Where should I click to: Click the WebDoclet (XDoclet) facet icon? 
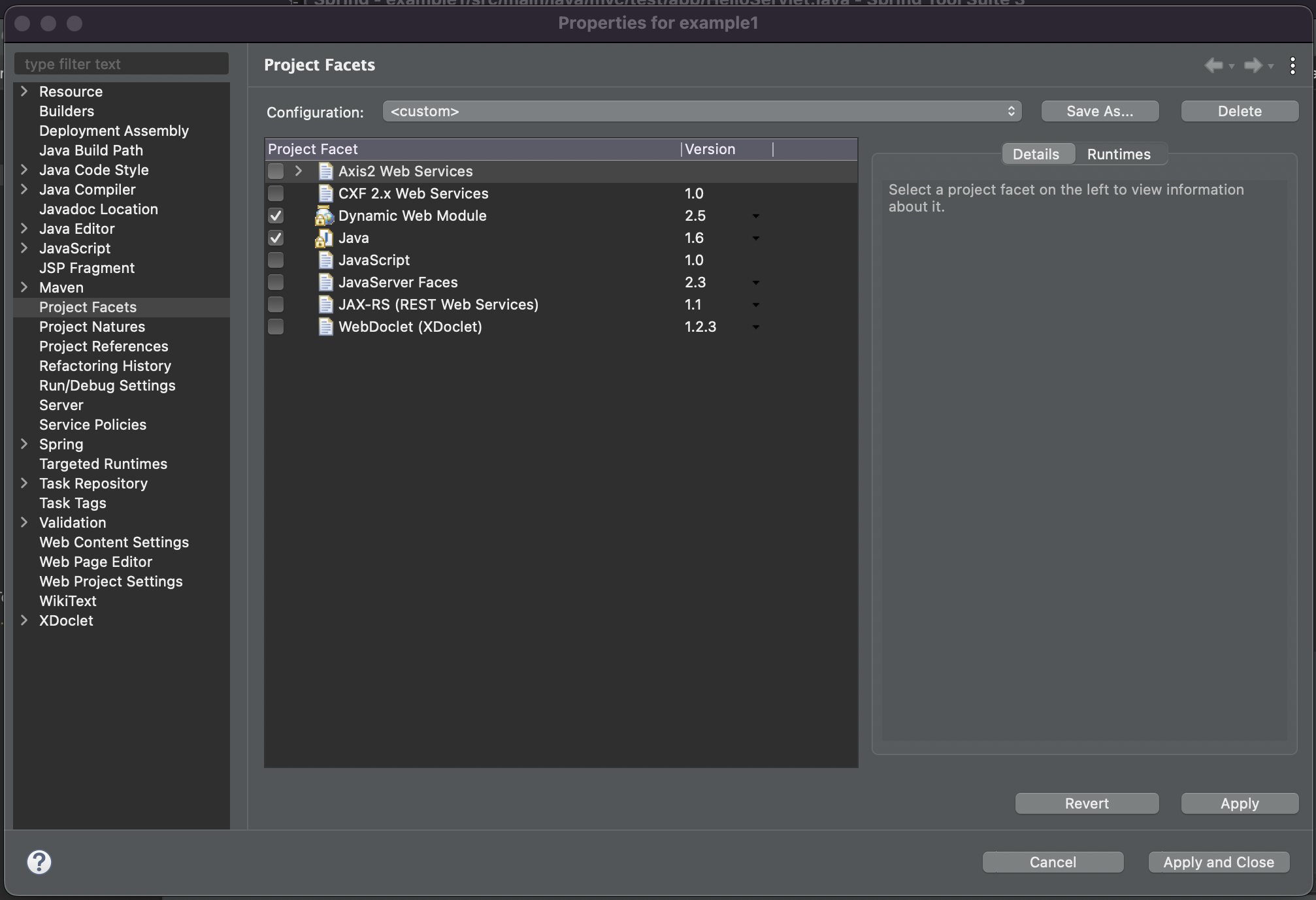pos(325,327)
